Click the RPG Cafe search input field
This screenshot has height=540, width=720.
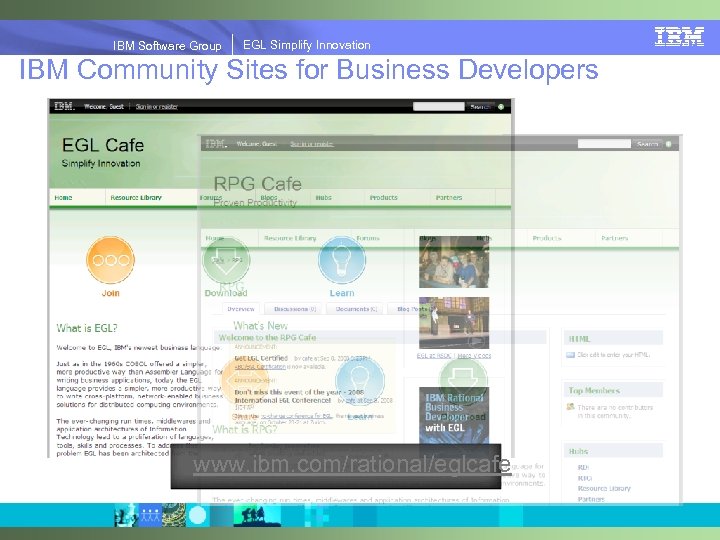(604, 144)
